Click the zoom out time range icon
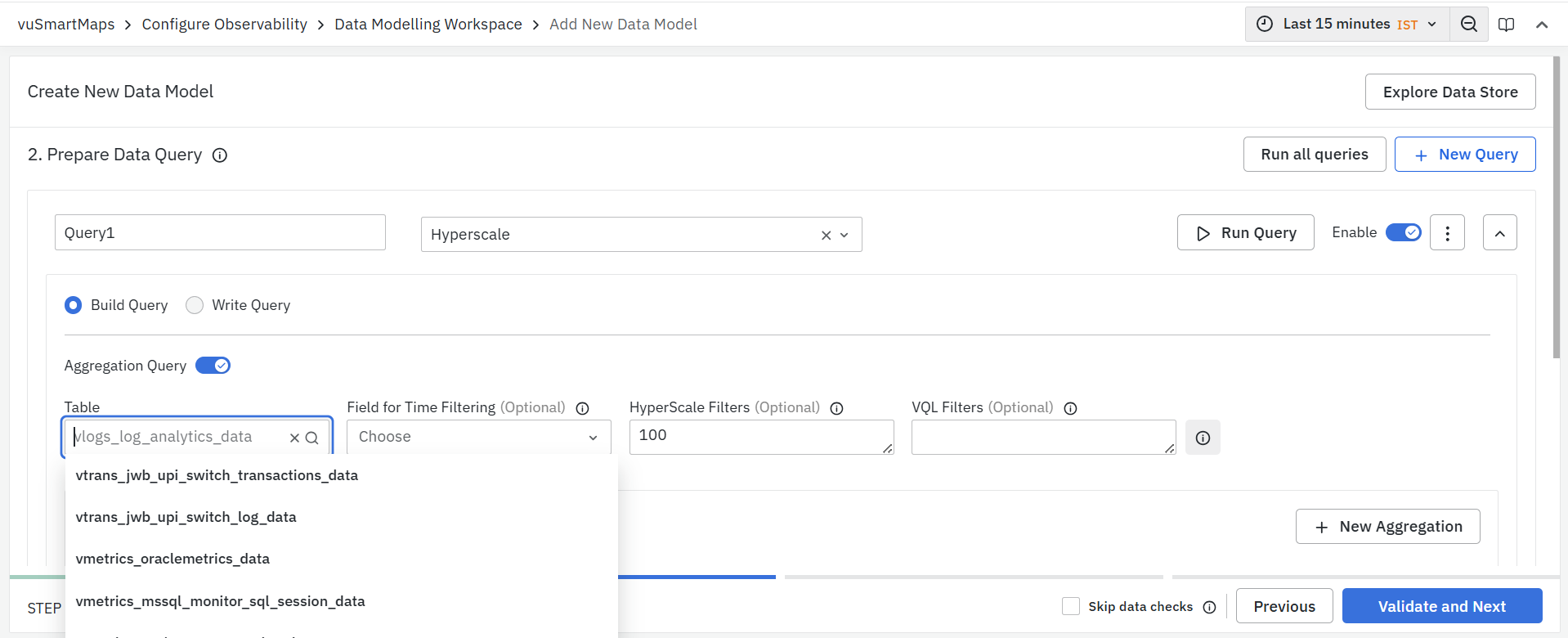 pyautogui.click(x=1468, y=25)
